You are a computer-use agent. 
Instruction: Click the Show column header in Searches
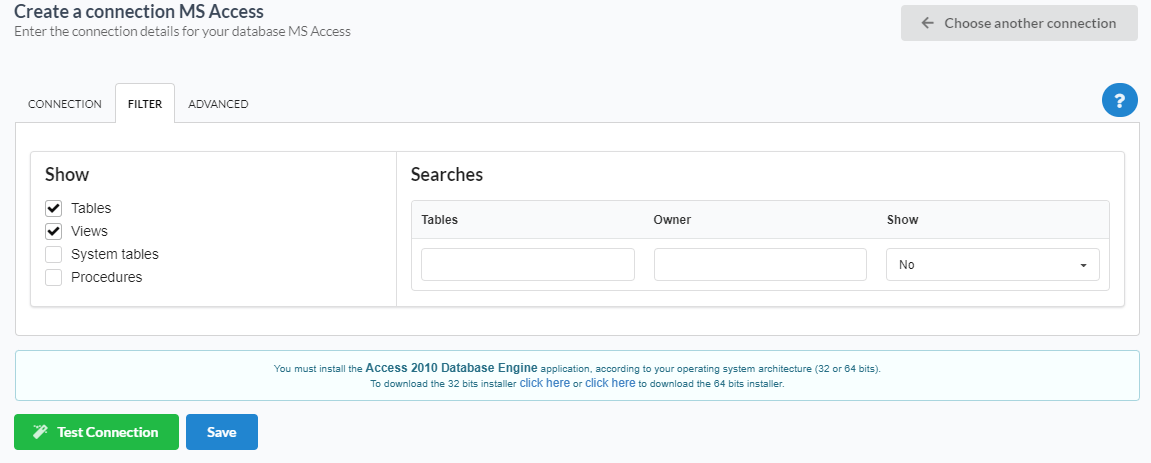(x=903, y=219)
